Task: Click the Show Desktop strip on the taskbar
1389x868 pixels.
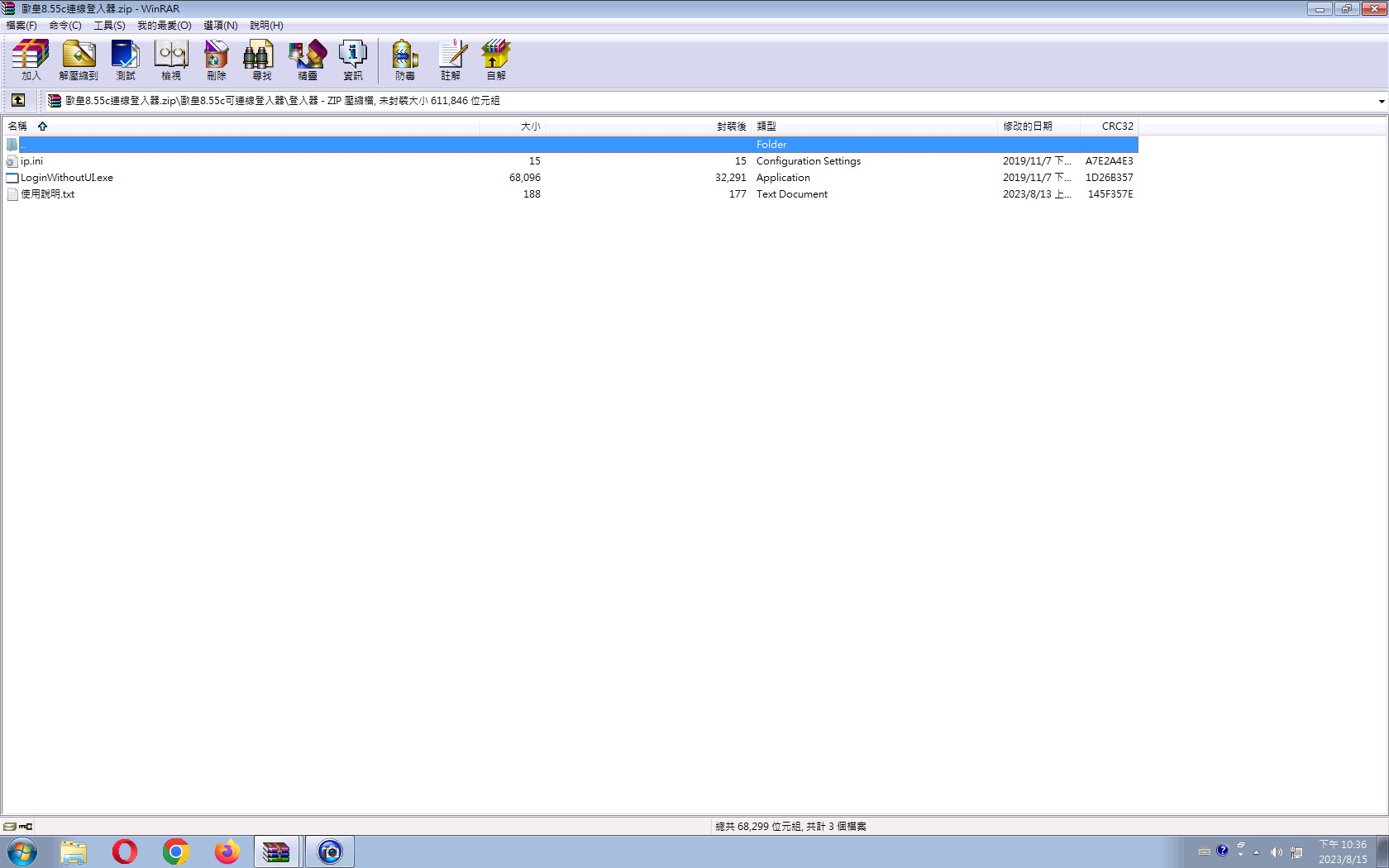Action: pos(1382,851)
